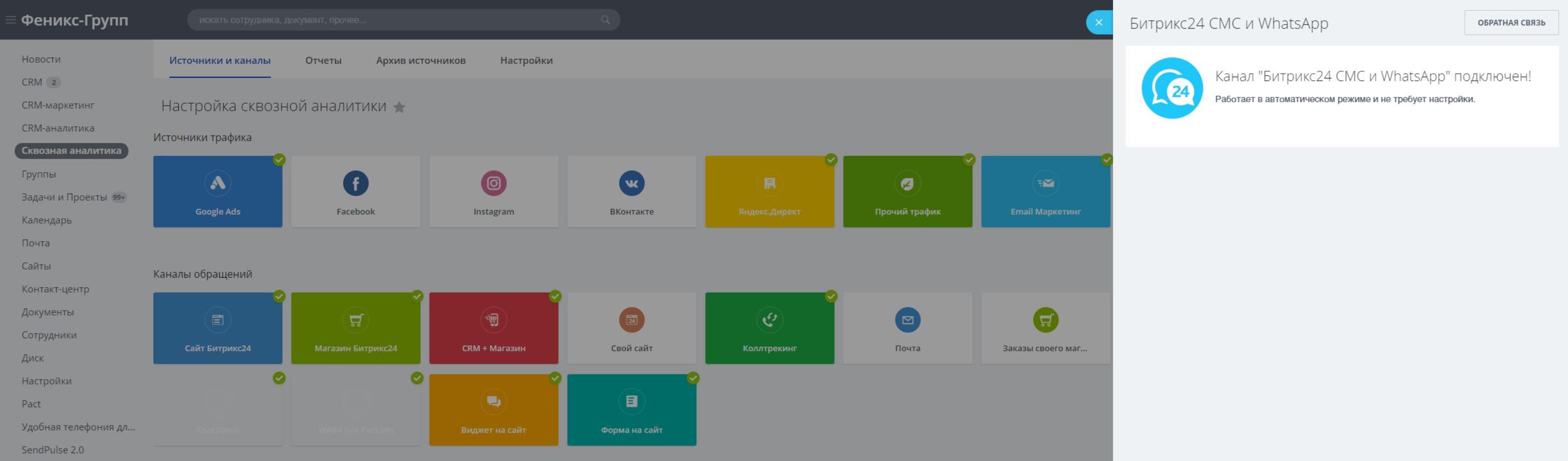Click the Свой сайт channel icon
The width and height of the screenshot is (1568, 461).
631,320
